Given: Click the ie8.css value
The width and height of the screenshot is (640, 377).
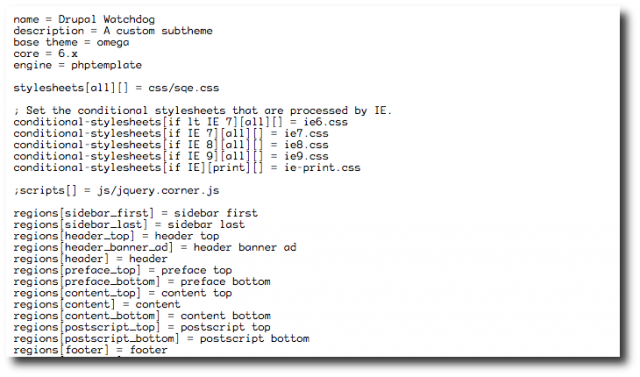Looking at the screenshot, I should 306,145.
